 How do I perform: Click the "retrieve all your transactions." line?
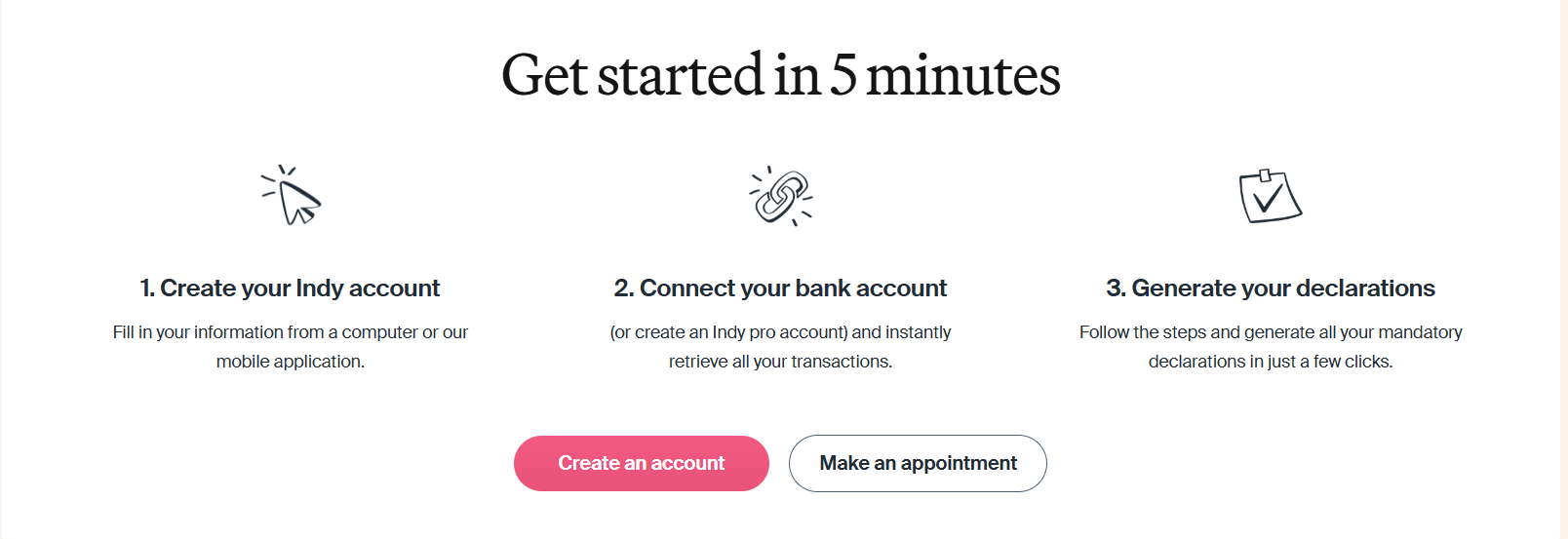(x=780, y=362)
